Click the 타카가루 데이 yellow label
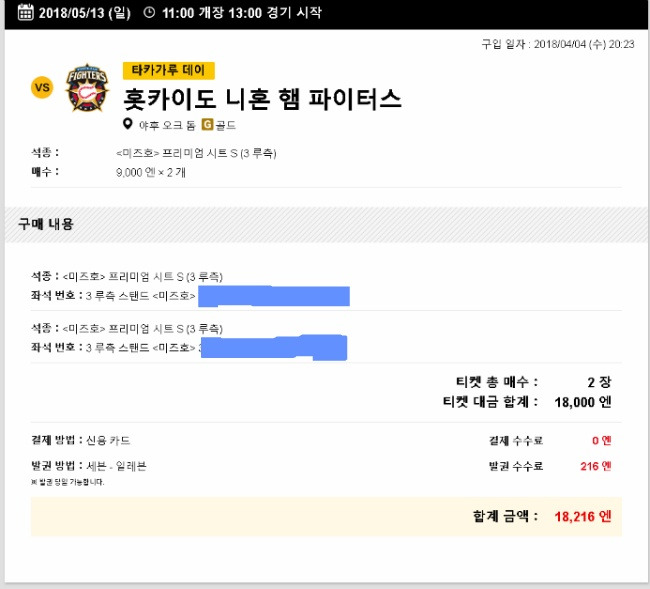Viewport: 650px width, 589px height. click(x=169, y=70)
